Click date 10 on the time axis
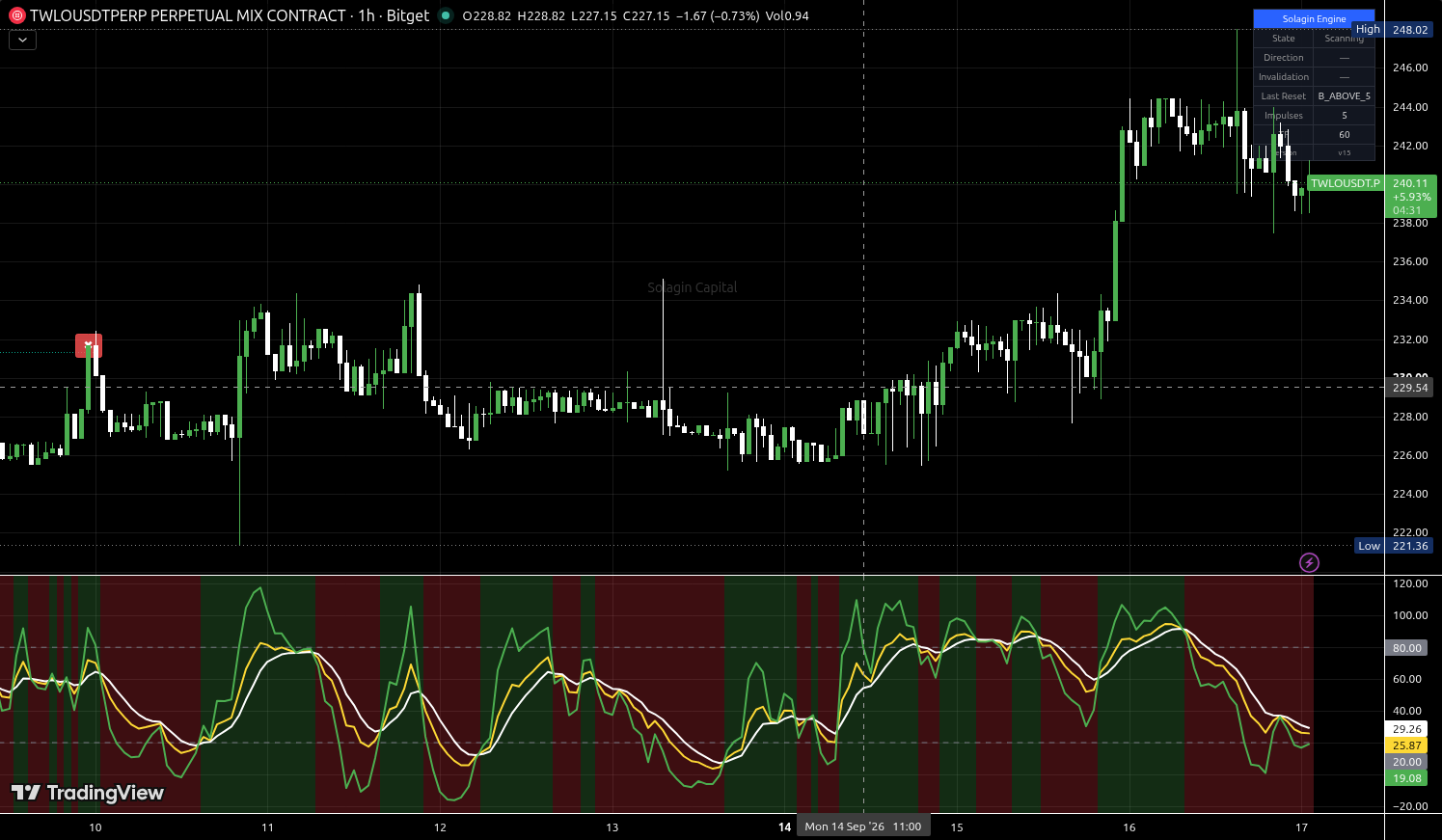 [95, 827]
